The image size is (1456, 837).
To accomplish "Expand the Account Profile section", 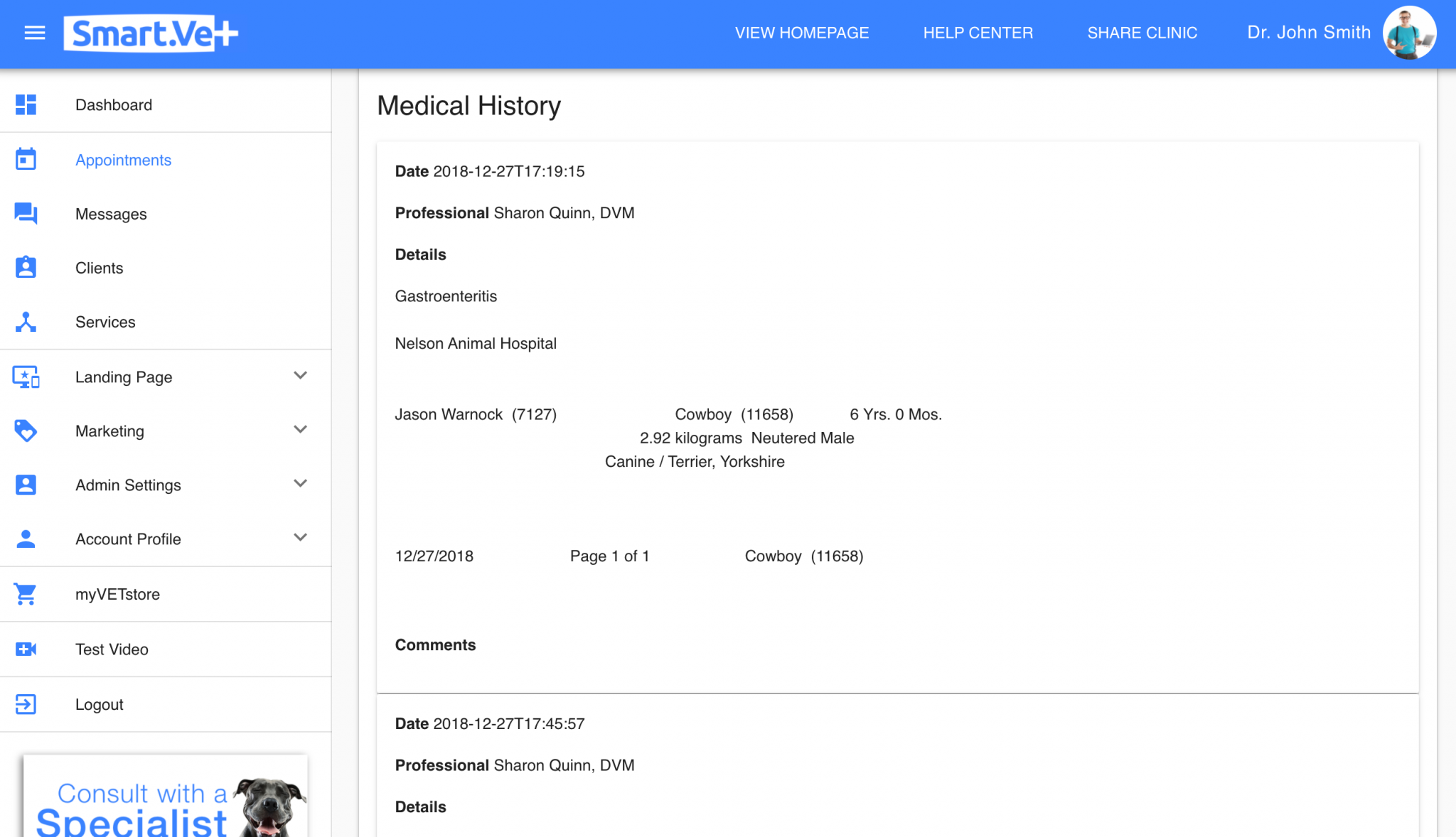I will tap(300, 538).
